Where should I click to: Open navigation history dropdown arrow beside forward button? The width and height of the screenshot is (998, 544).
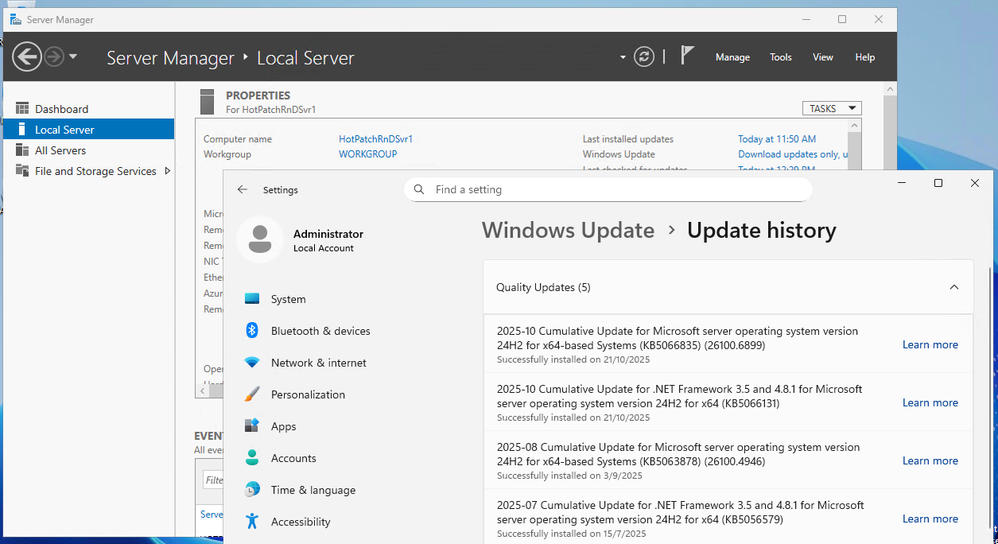(x=73, y=57)
